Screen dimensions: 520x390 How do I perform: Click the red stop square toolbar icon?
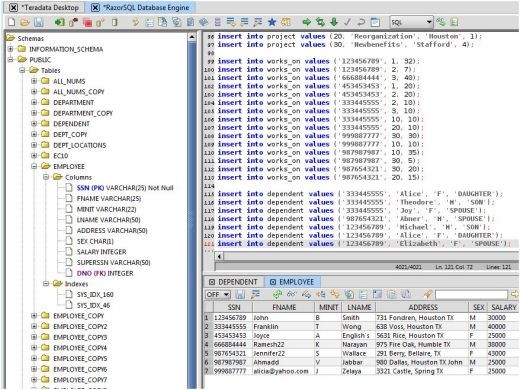click(x=88, y=22)
